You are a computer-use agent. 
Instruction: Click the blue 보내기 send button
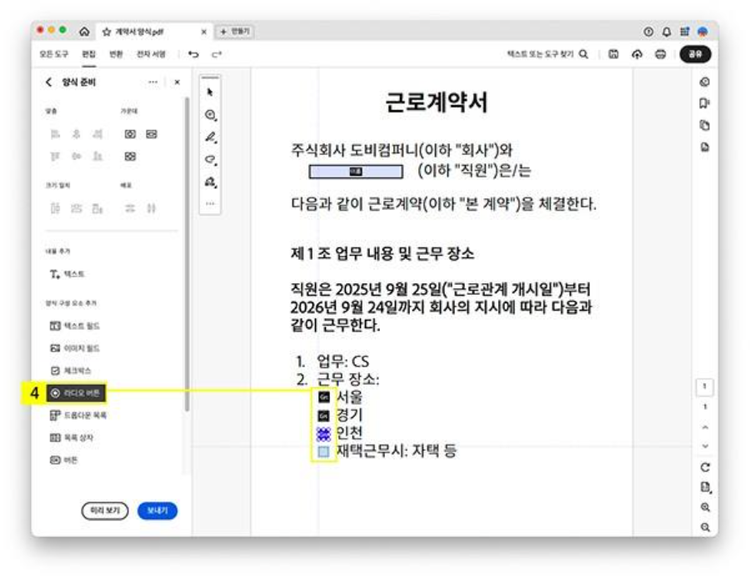(x=157, y=511)
